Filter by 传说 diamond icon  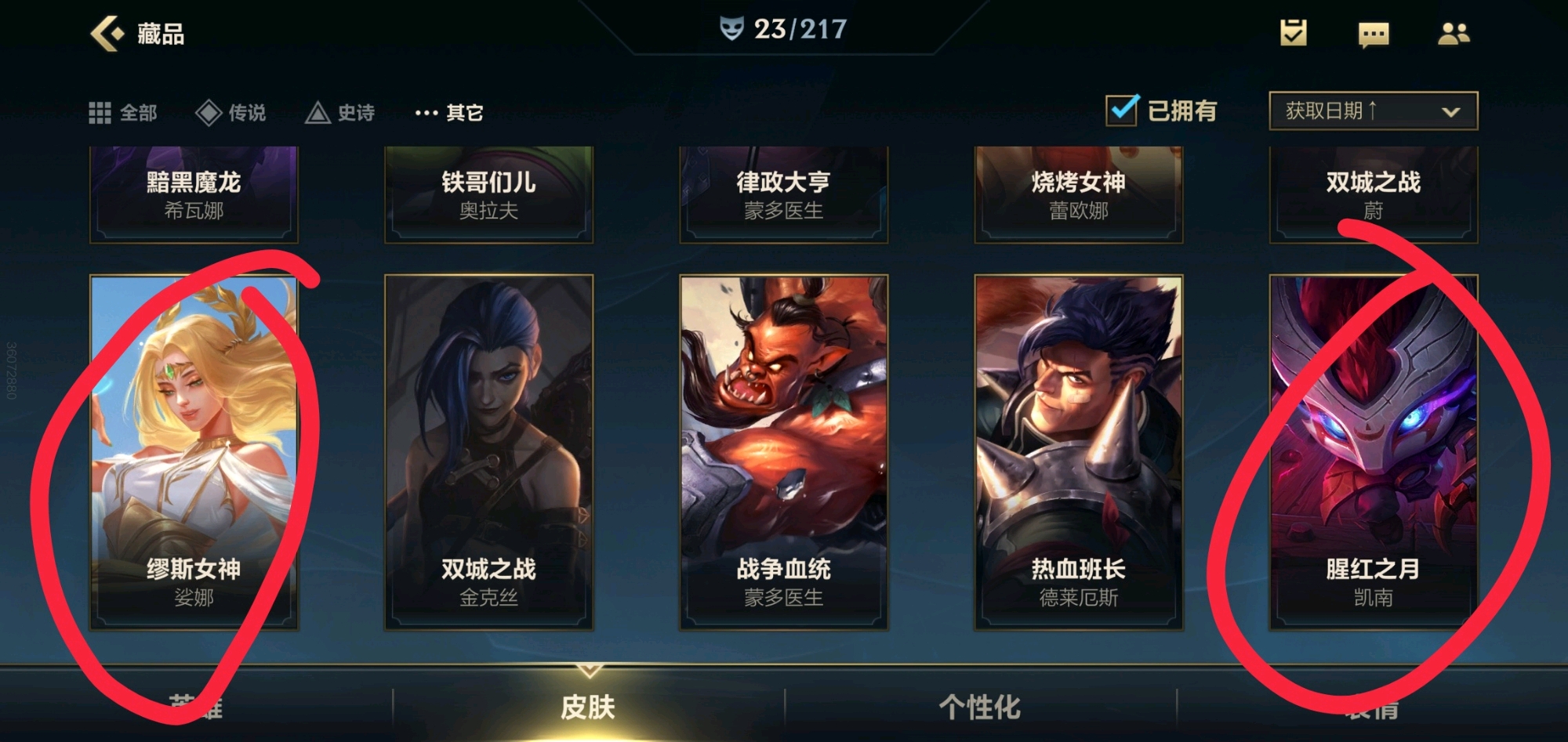click(209, 113)
